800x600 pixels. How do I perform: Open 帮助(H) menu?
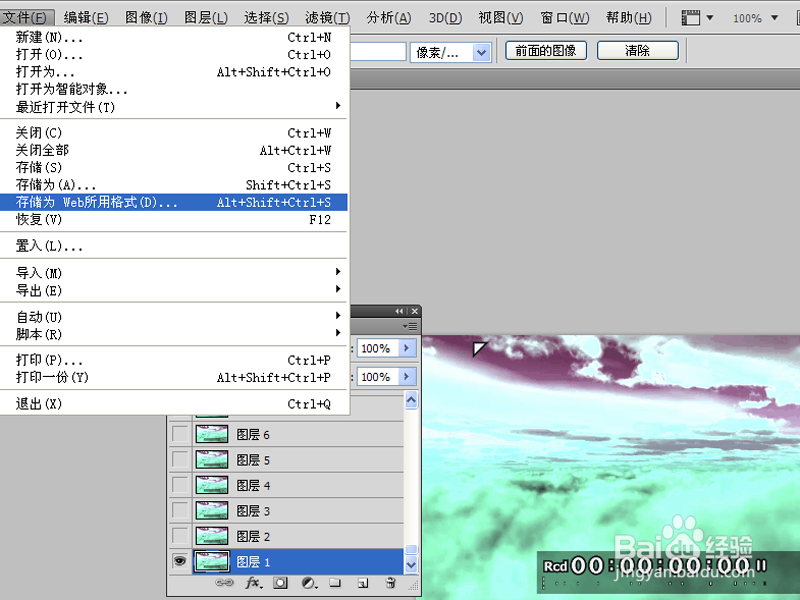(629, 18)
